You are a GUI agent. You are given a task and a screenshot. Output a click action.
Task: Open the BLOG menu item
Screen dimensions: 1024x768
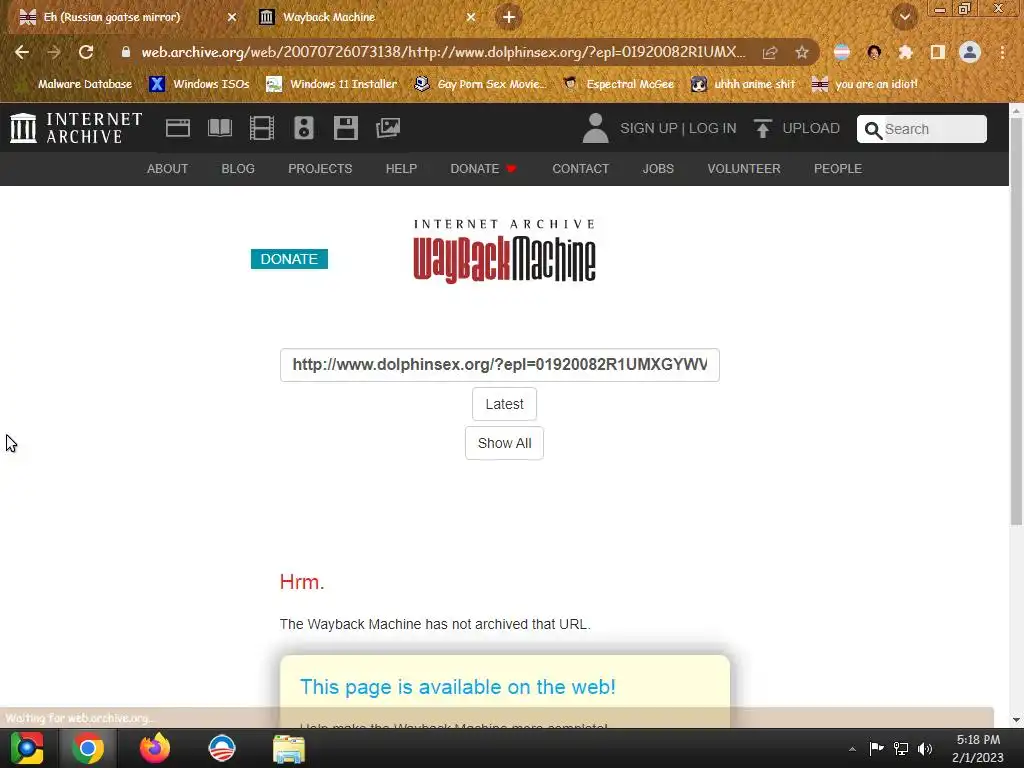pyautogui.click(x=238, y=168)
